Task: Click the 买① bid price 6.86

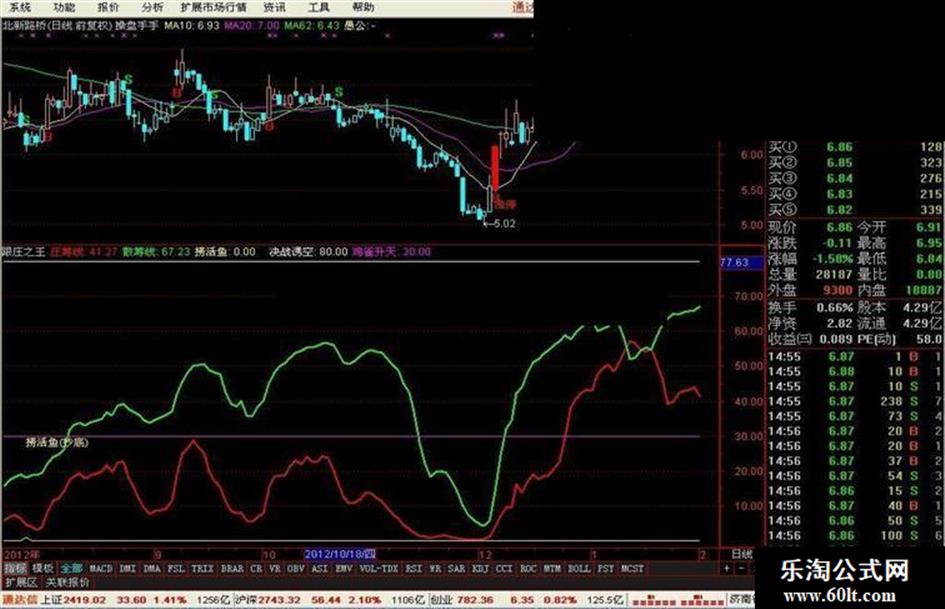Action: pos(840,147)
